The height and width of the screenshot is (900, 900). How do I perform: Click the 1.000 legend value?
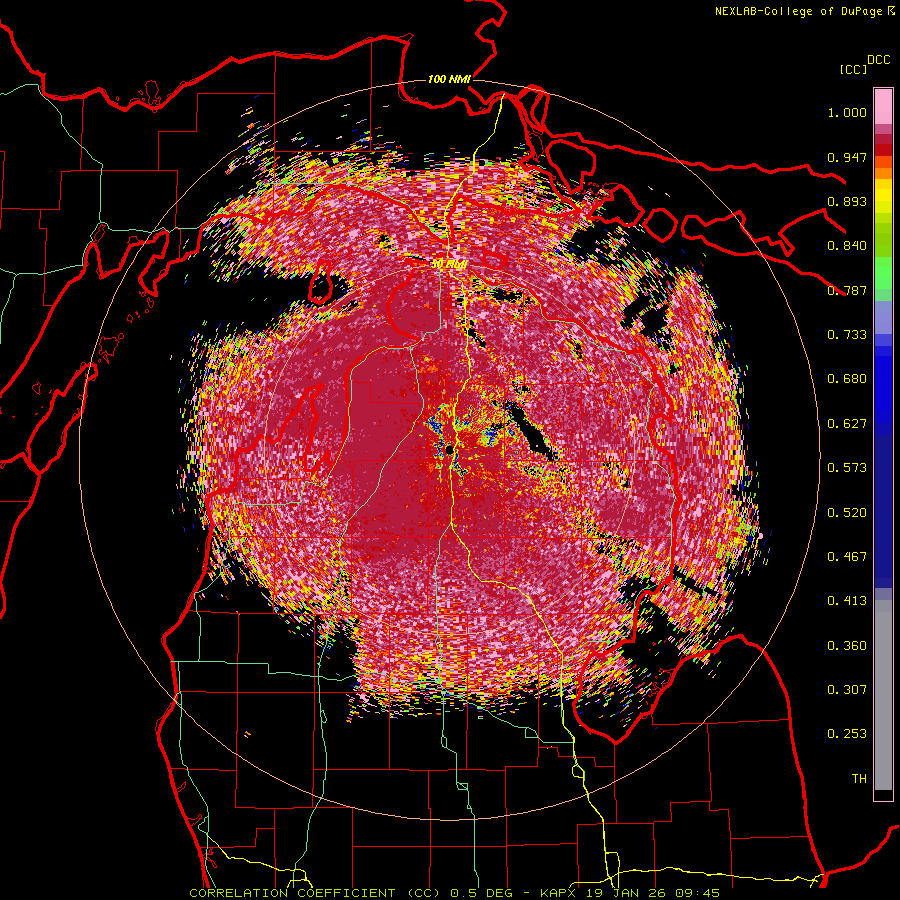847,112
